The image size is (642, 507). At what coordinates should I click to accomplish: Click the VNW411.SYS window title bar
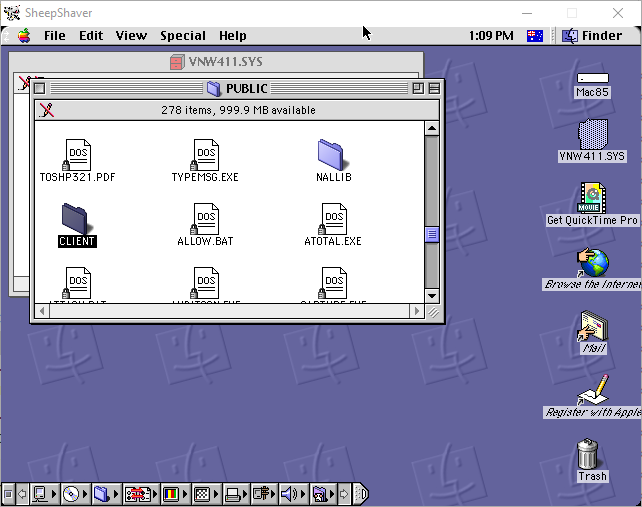[216, 62]
